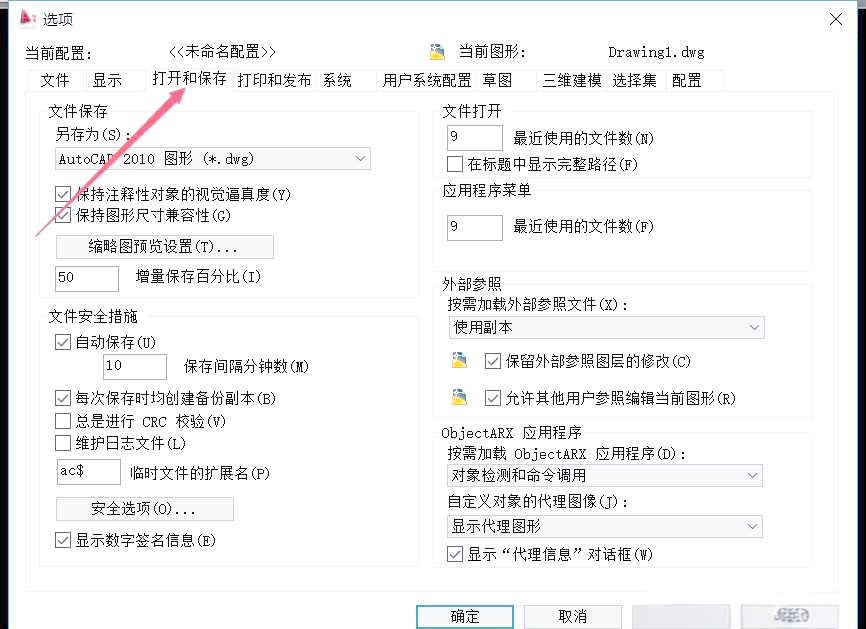The image size is (866, 629).
Task: Uncheck 每次保存时均创建备份副本
Action: [62, 398]
